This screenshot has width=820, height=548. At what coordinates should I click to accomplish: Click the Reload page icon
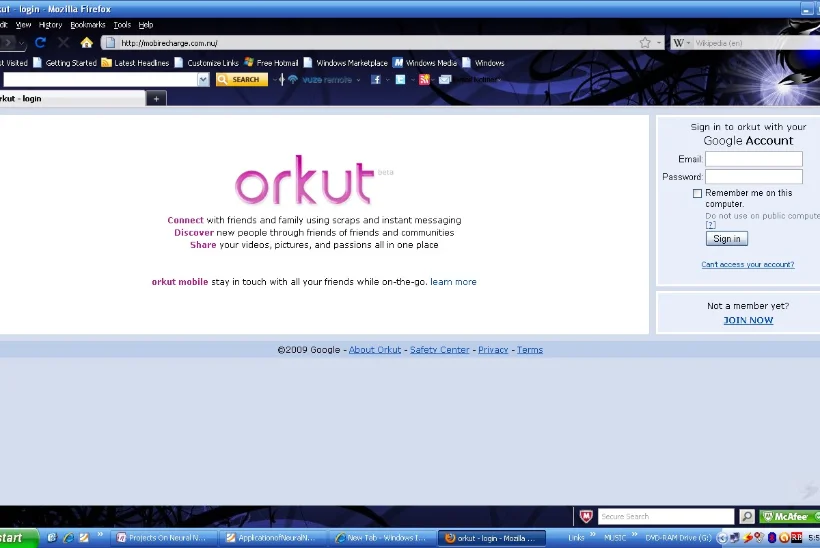click(x=40, y=43)
